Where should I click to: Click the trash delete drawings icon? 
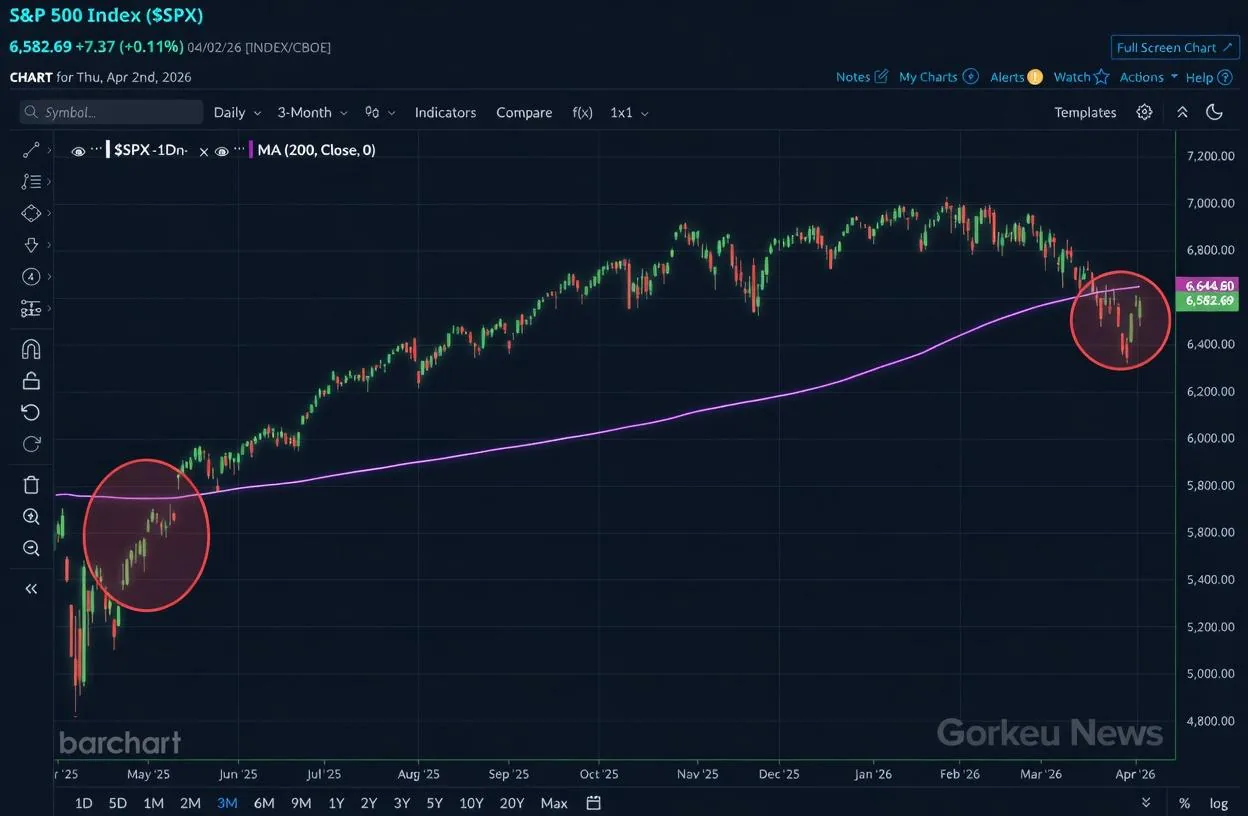pos(31,485)
